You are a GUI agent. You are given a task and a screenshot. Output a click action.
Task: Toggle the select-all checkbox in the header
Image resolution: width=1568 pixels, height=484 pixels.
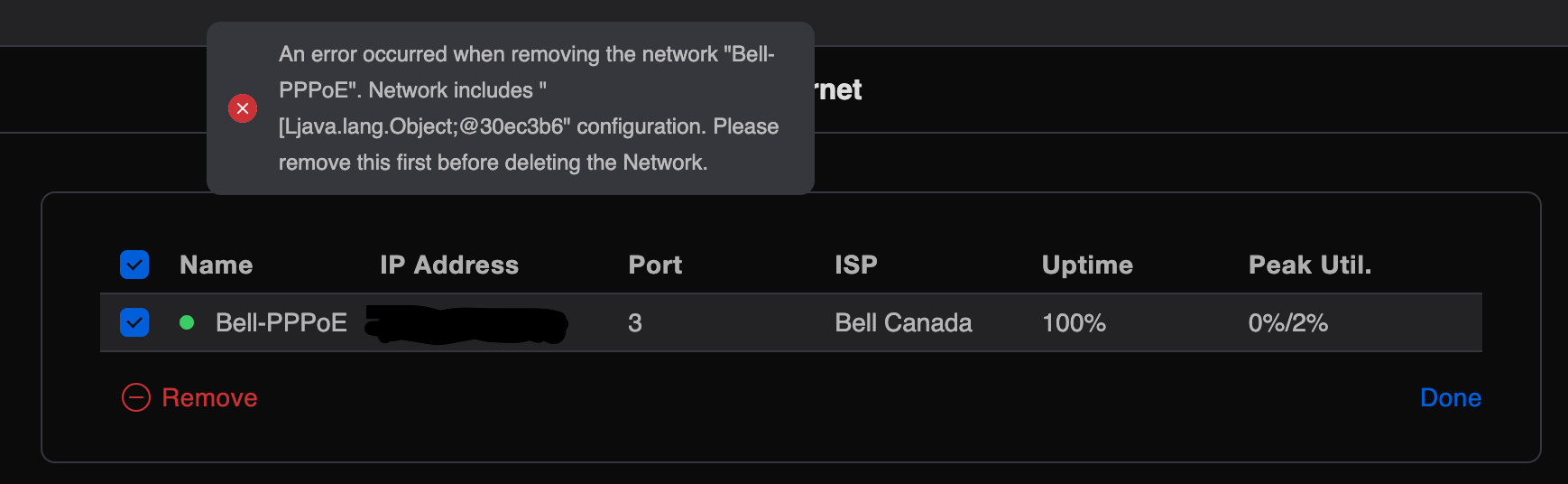point(134,265)
